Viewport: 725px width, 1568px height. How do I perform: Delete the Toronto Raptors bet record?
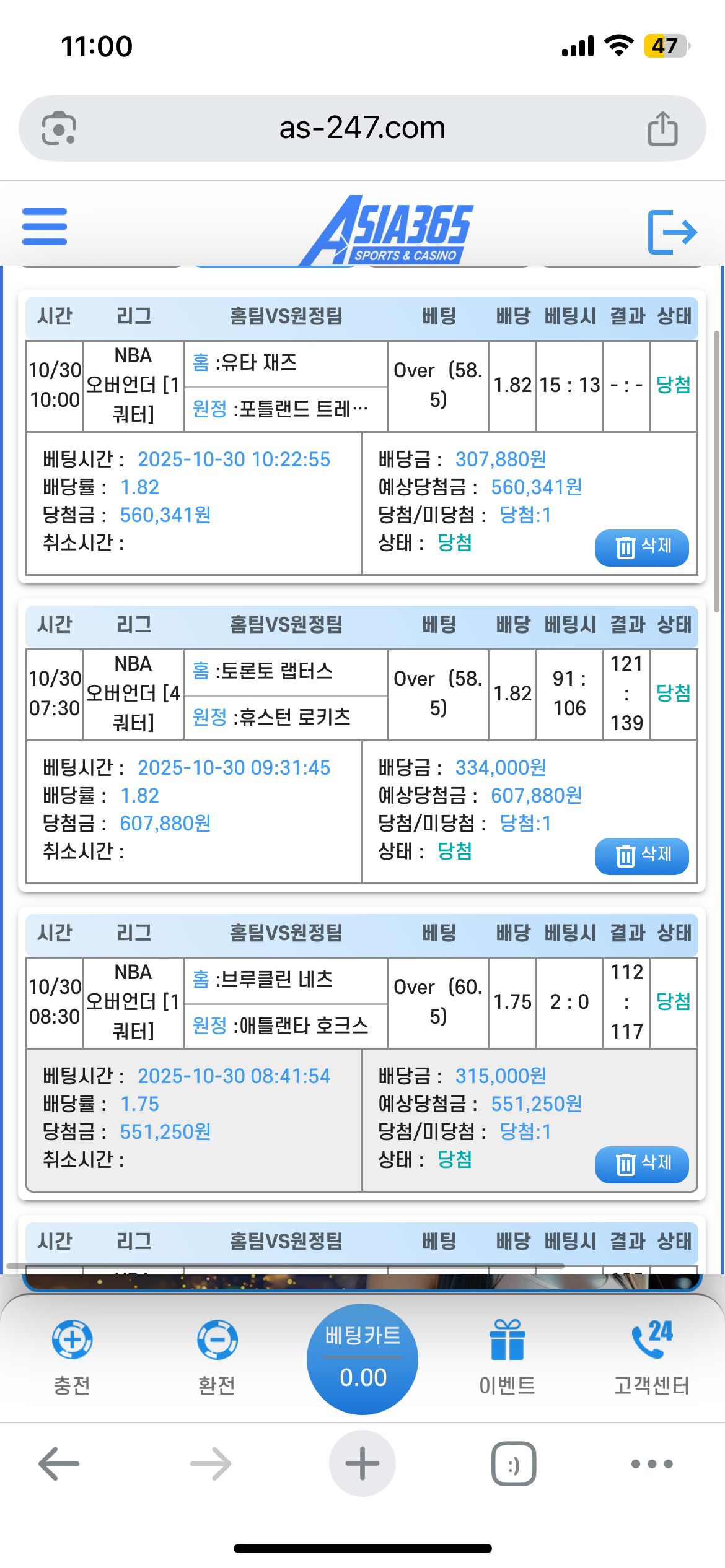click(641, 856)
